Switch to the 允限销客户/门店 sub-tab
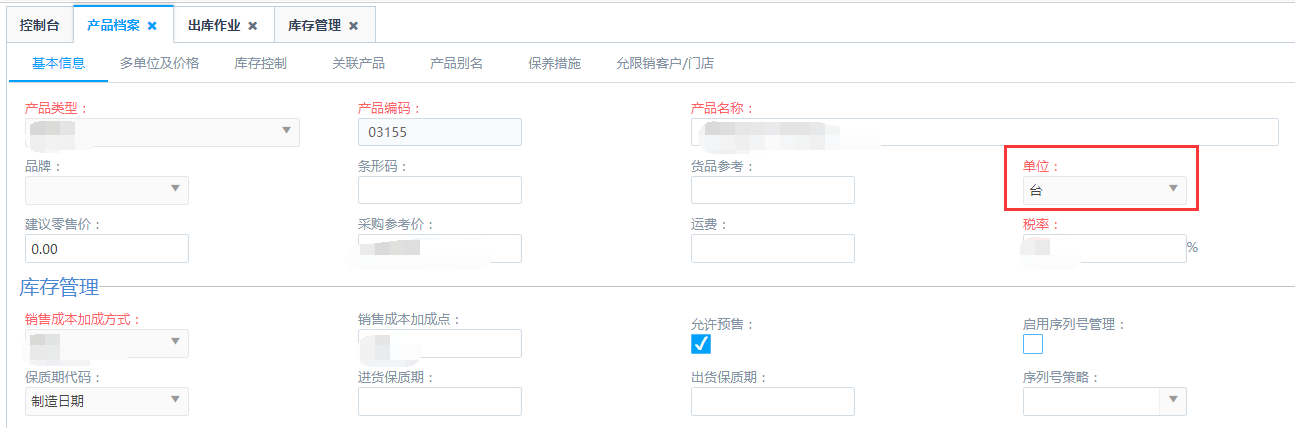 (x=664, y=63)
